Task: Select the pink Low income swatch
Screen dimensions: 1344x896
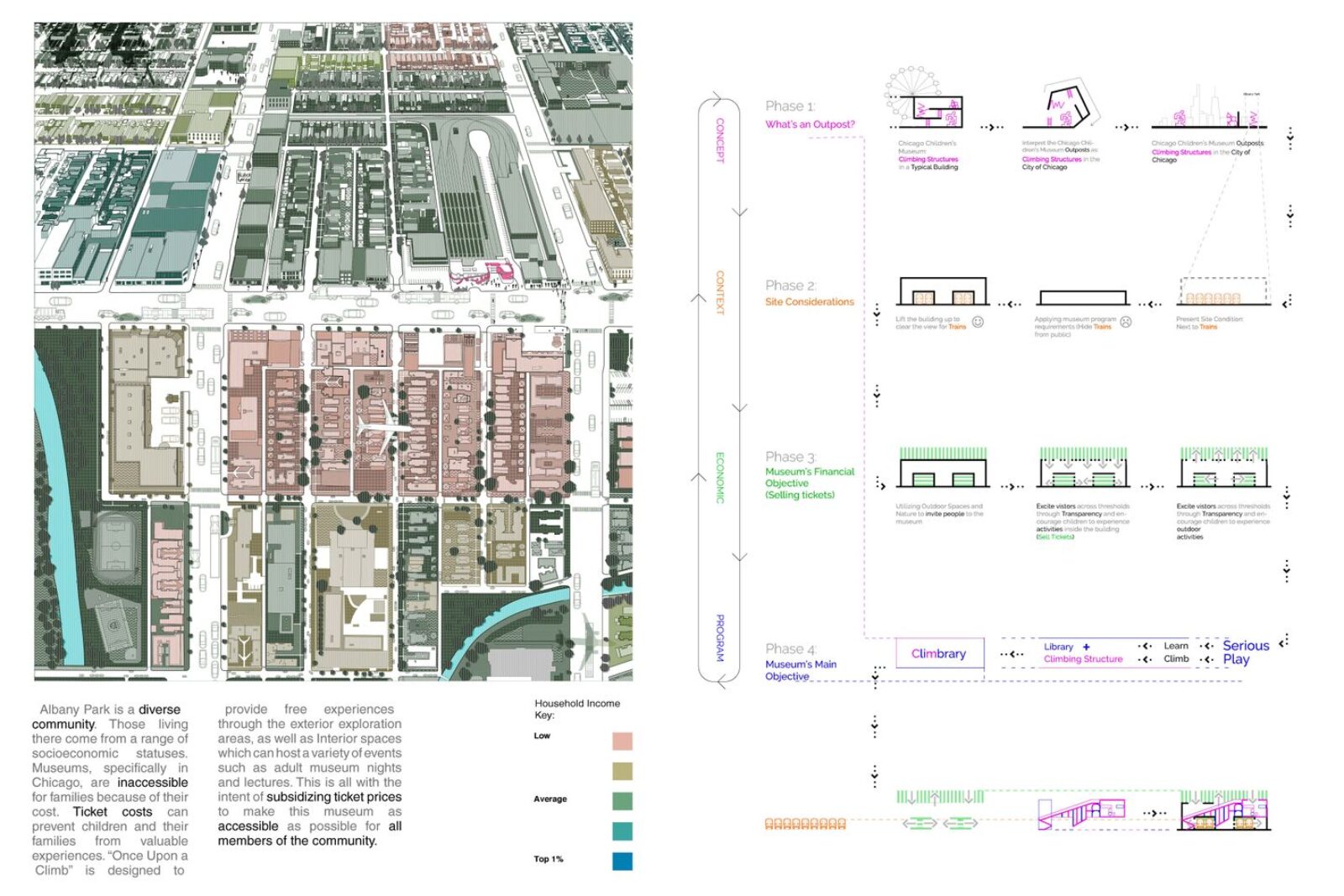Action: tap(622, 741)
